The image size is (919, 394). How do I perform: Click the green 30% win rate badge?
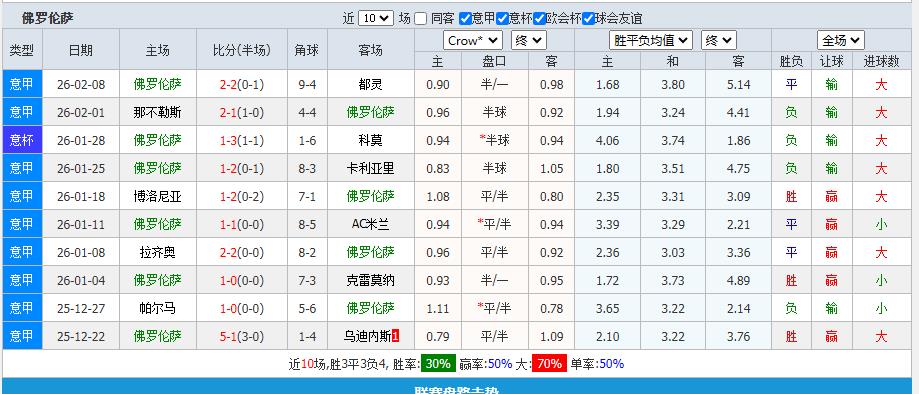point(438,364)
